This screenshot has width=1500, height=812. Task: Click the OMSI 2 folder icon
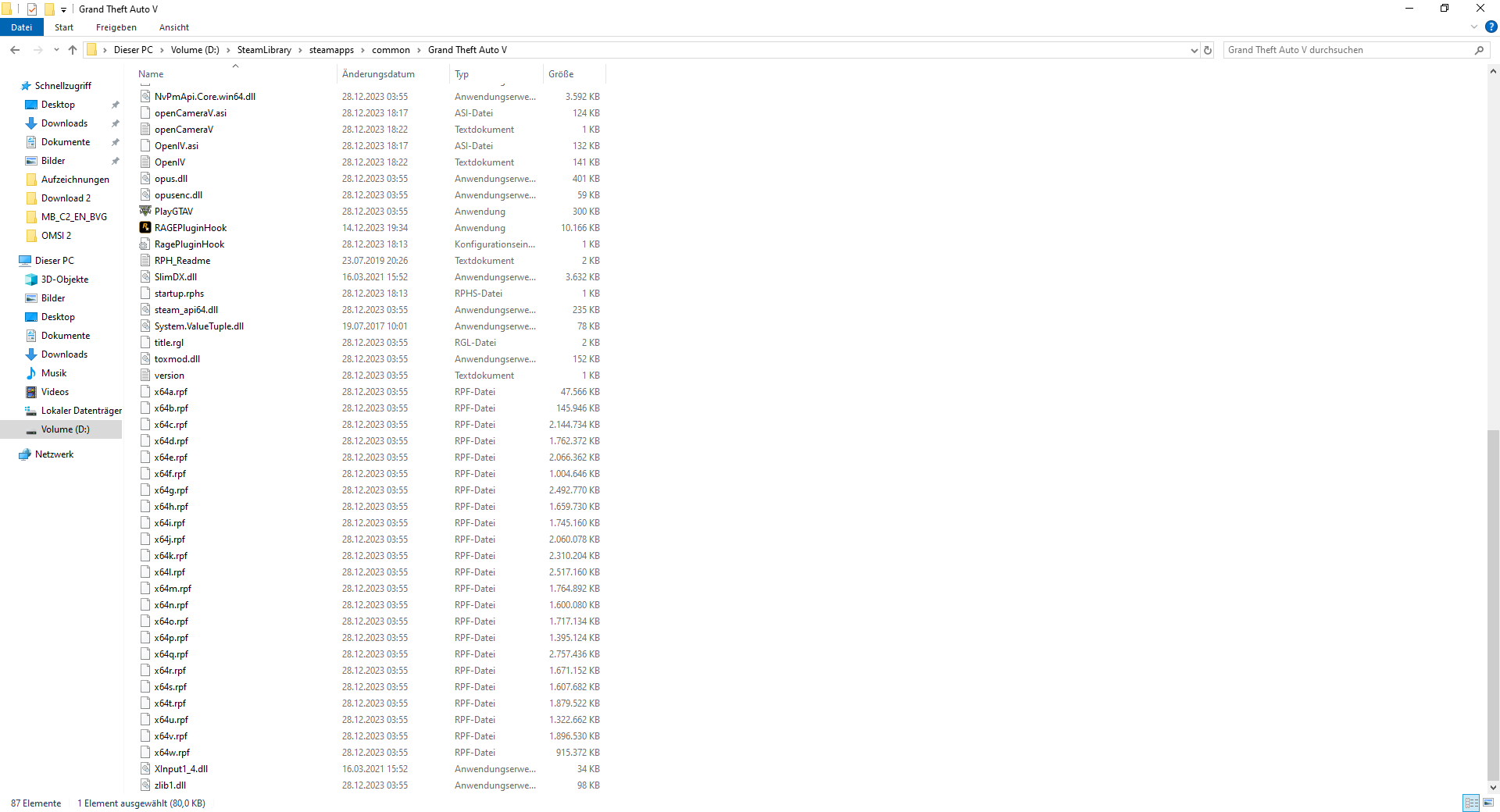point(31,236)
